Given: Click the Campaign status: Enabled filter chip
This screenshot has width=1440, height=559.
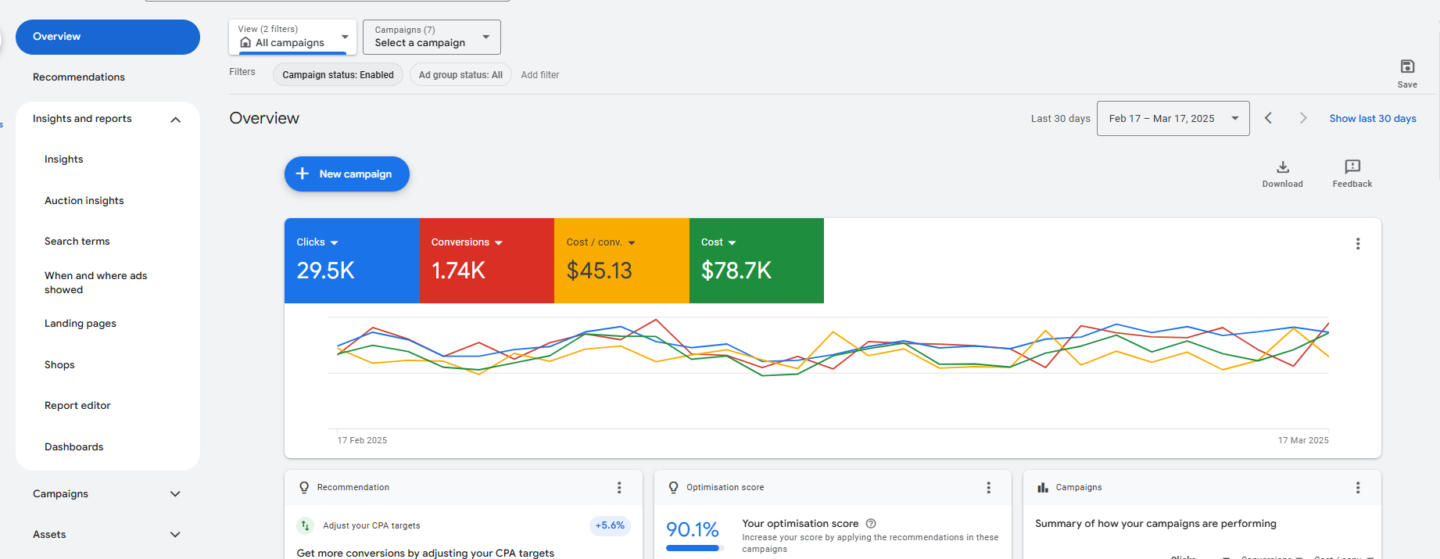Looking at the screenshot, I should tap(338, 75).
